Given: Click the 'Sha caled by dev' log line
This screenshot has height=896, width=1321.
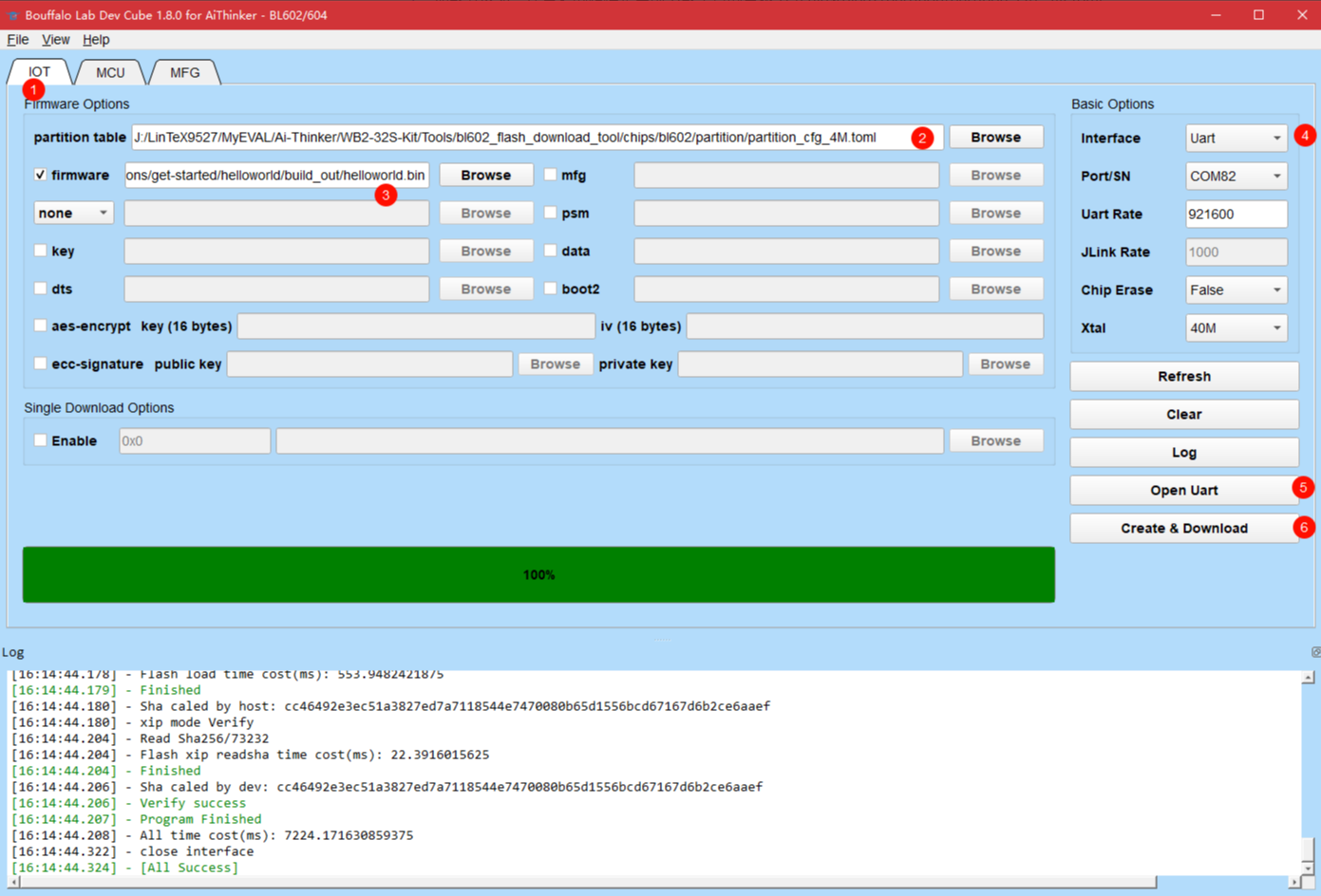Looking at the screenshot, I should pos(387,787).
